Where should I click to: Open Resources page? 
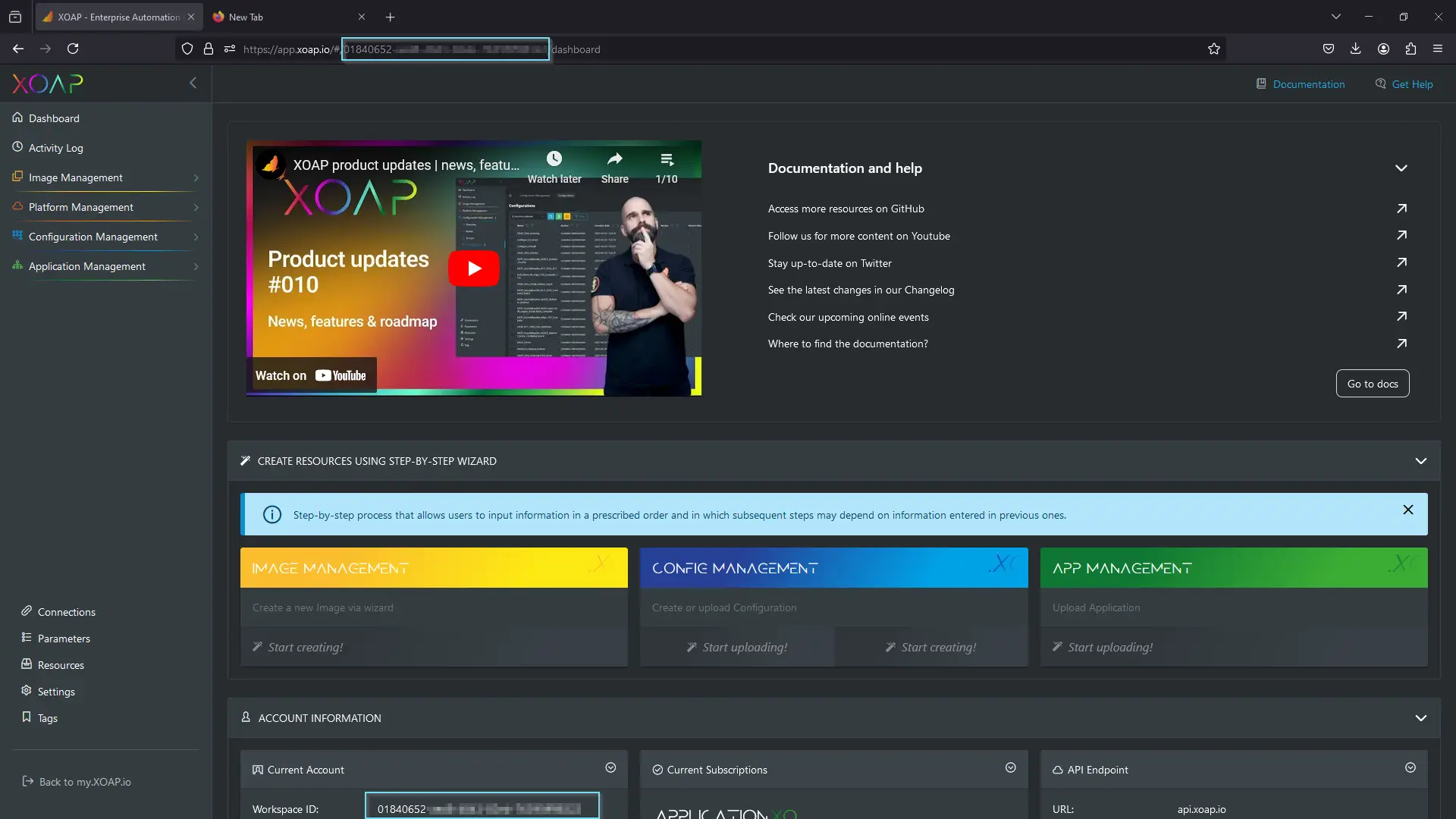(61, 665)
